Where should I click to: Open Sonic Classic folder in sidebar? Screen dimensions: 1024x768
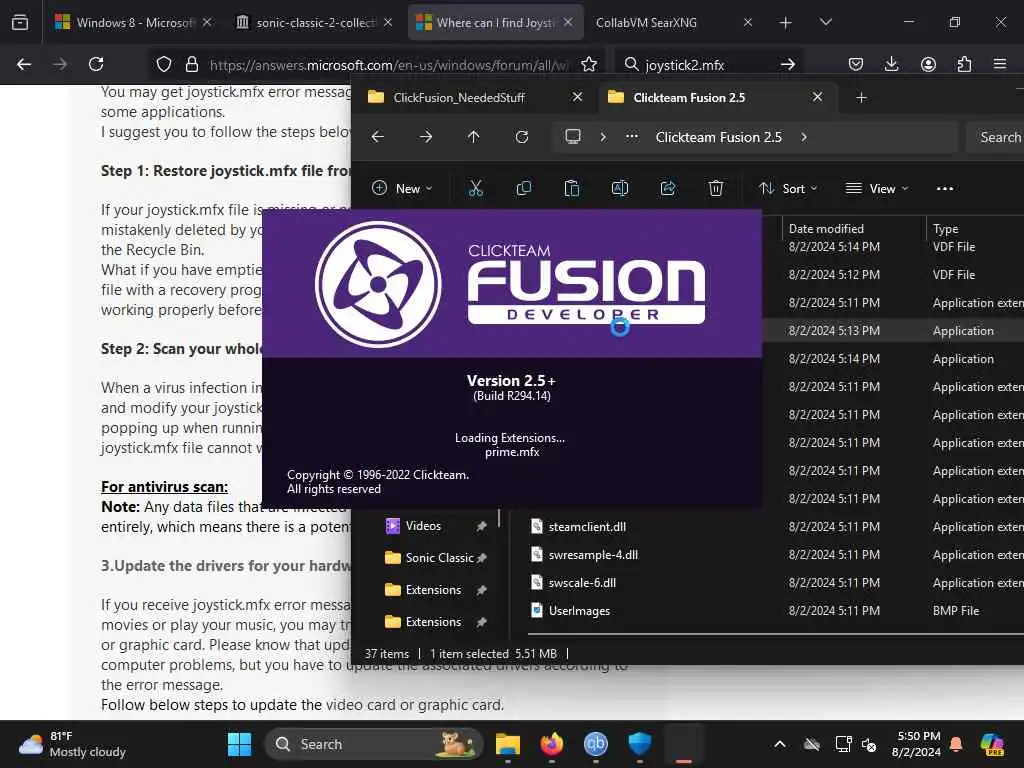pyautogui.click(x=439, y=558)
